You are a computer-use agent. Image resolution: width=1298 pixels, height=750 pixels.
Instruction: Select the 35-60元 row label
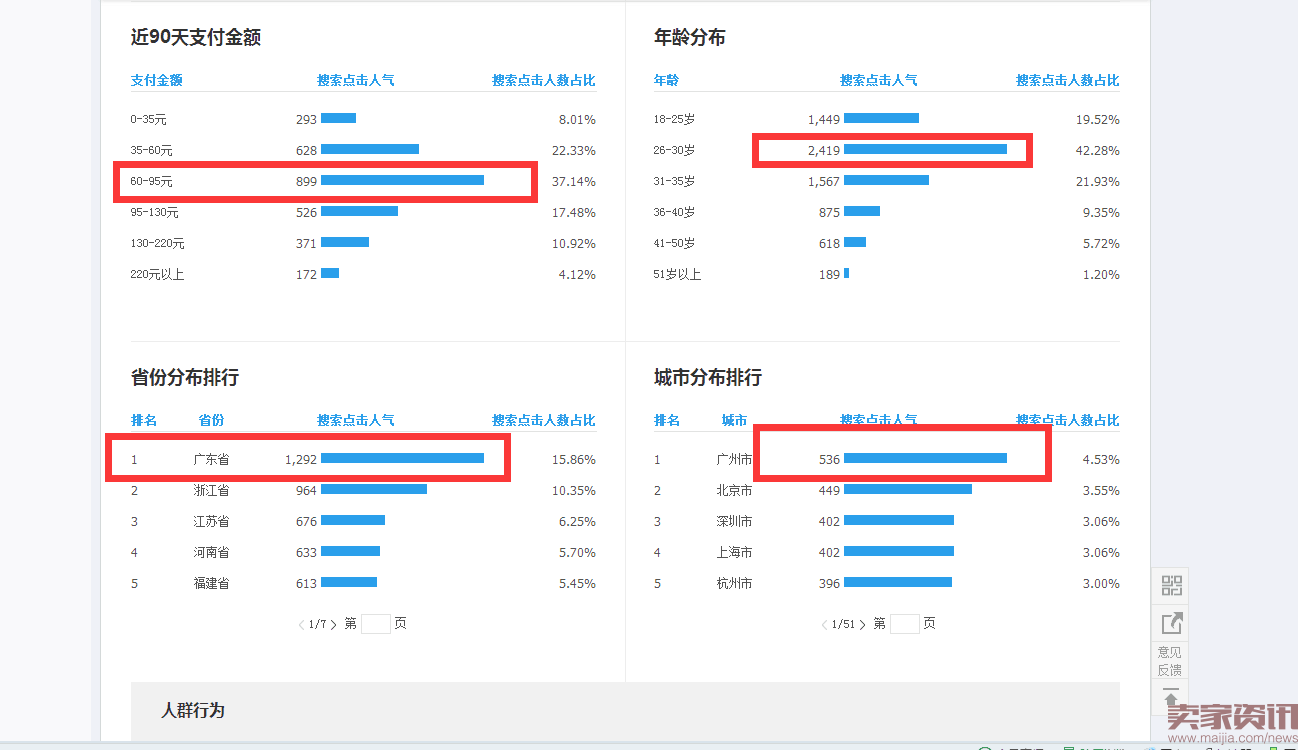(152, 151)
